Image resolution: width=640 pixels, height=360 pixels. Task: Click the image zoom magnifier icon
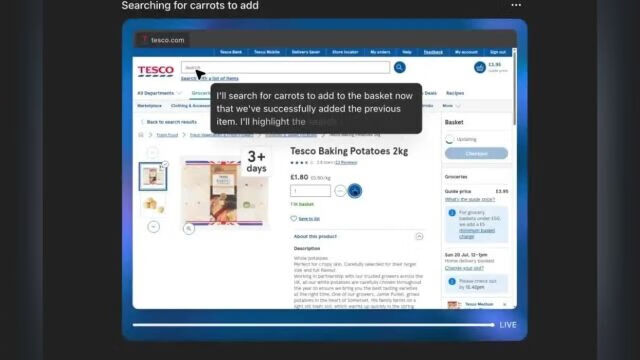(x=189, y=229)
